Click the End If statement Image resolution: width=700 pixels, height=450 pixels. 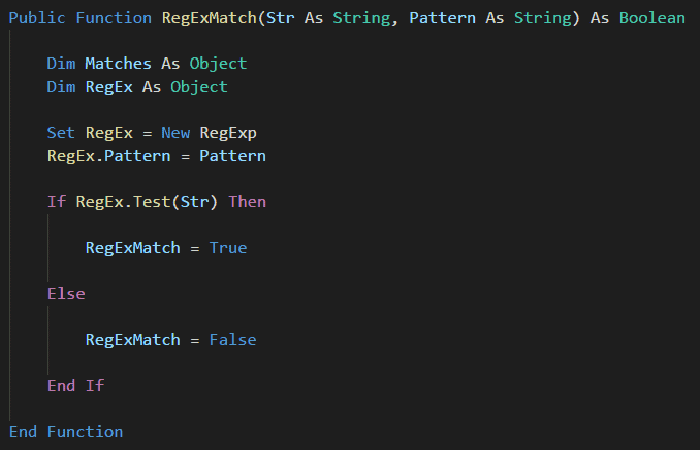coord(75,386)
